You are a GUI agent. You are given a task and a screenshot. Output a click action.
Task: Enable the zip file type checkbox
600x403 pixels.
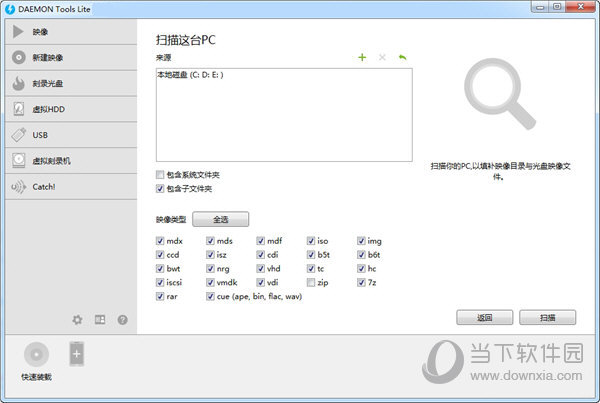(x=311, y=282)
